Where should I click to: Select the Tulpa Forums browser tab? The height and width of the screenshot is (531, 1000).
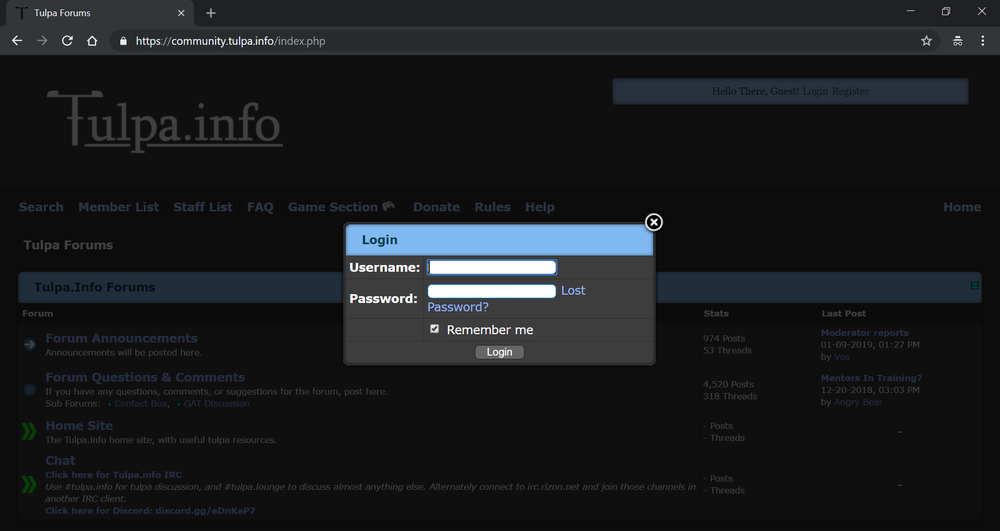[99, 13]
